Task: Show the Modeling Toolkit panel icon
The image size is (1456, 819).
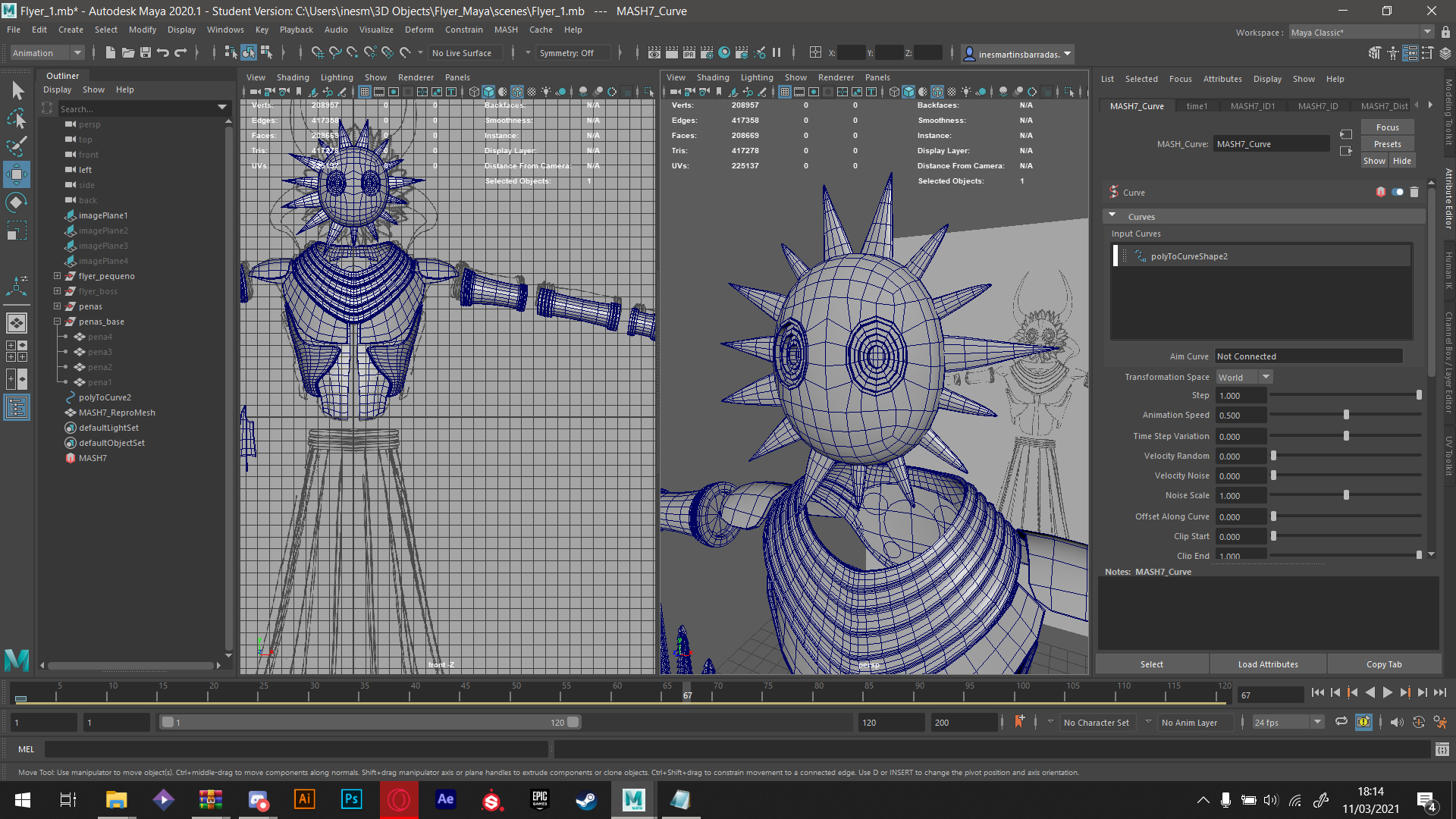Action: [x=1375, y=53]
